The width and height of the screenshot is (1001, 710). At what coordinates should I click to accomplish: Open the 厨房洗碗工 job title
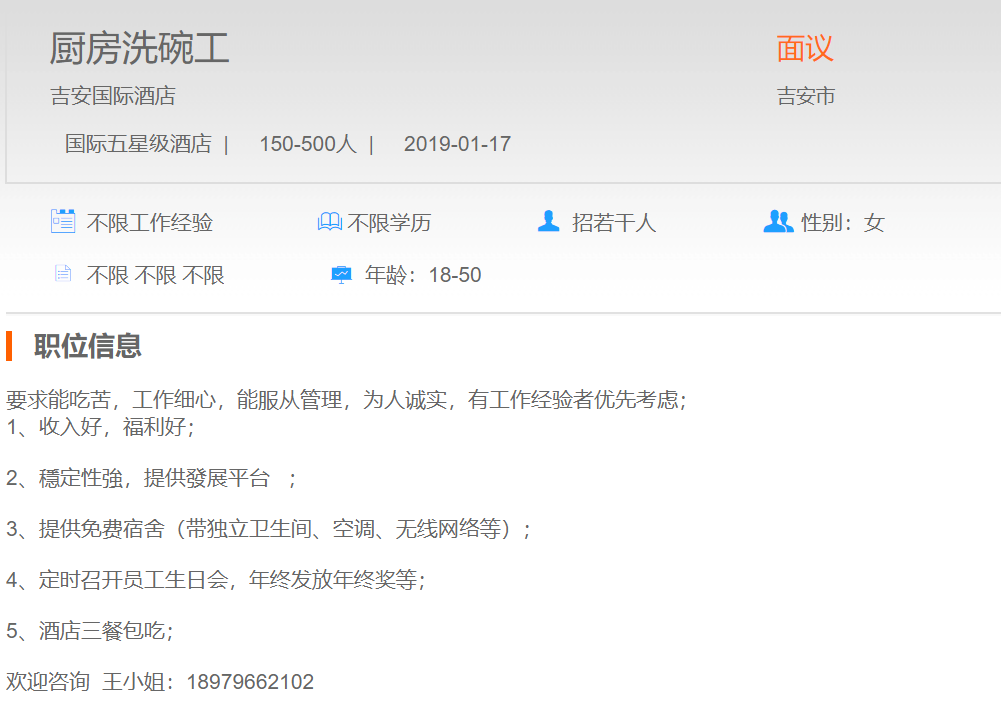[x=140, y=48]
